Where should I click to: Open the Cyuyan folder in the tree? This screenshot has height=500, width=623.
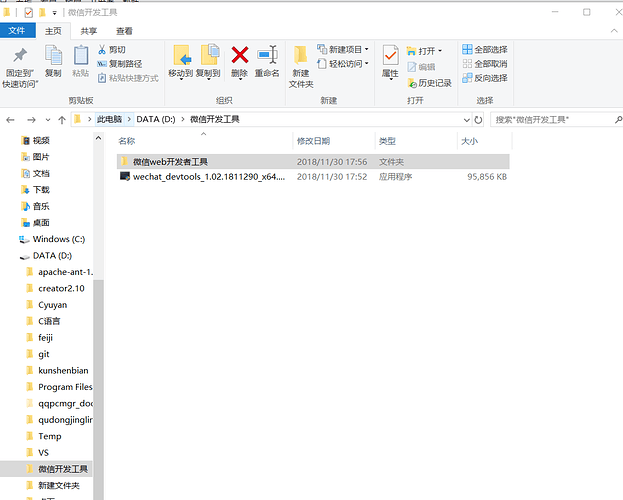(x=46, y=305)
